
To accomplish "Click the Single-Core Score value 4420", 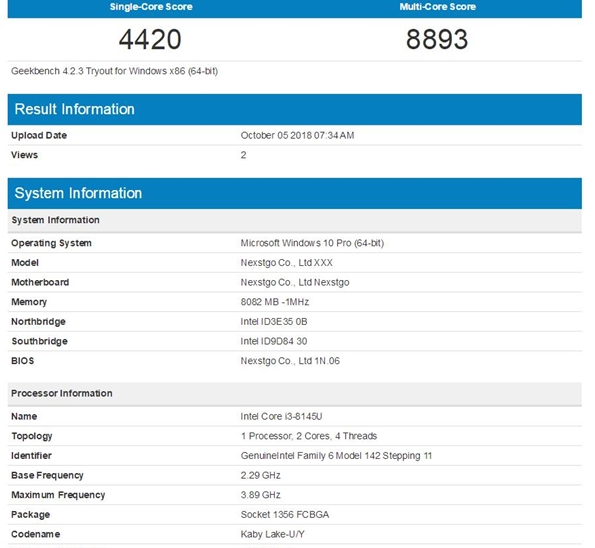I will pos(150,39).
